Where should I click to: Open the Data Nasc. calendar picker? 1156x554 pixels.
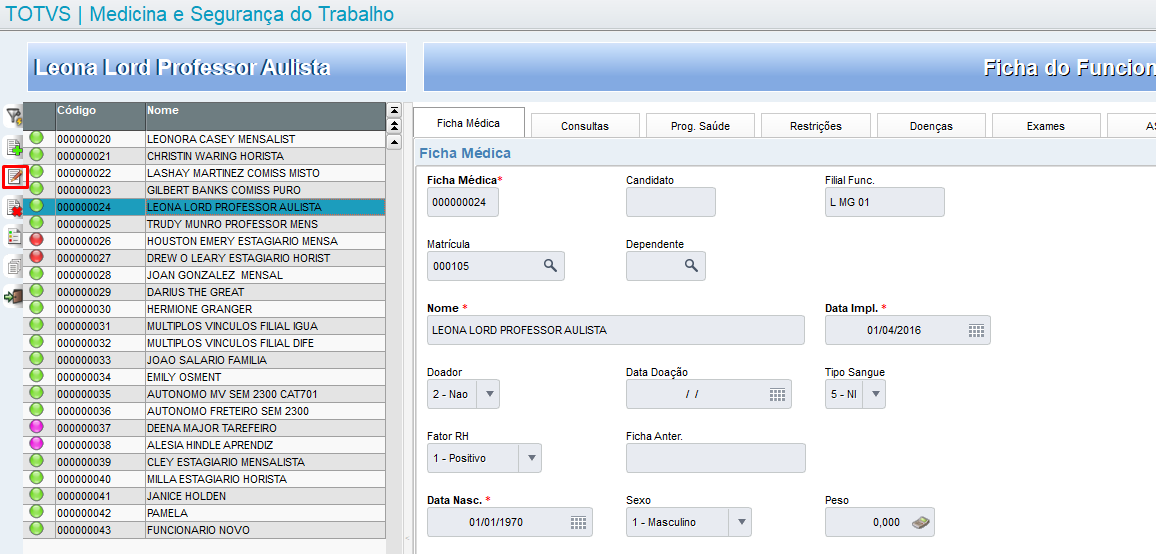tap(579, 522)
